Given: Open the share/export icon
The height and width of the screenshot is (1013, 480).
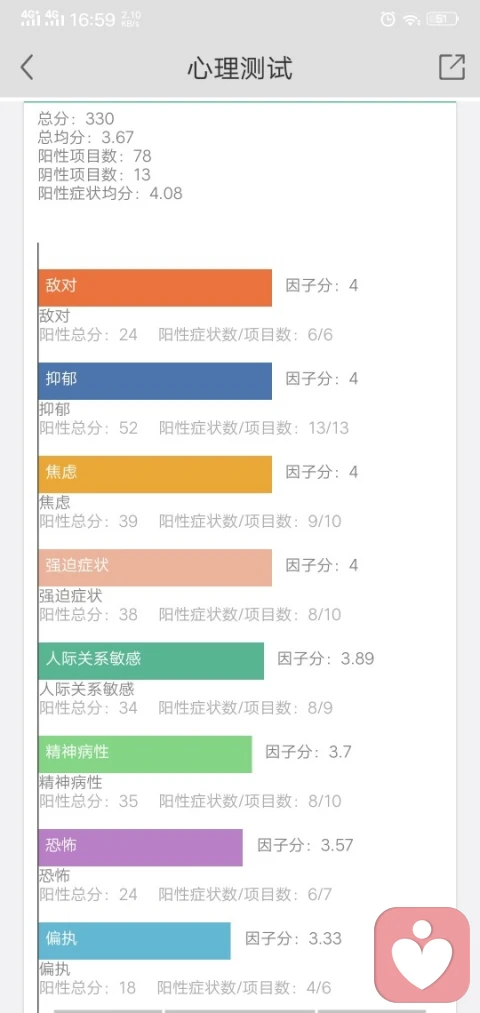Looking at the screenshot, I should [x=452, y=67].
